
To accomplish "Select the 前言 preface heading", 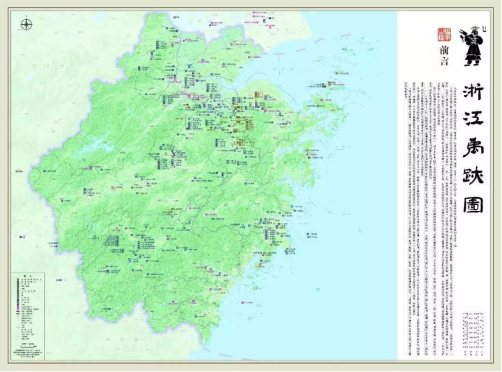I will tap(444, 56).
